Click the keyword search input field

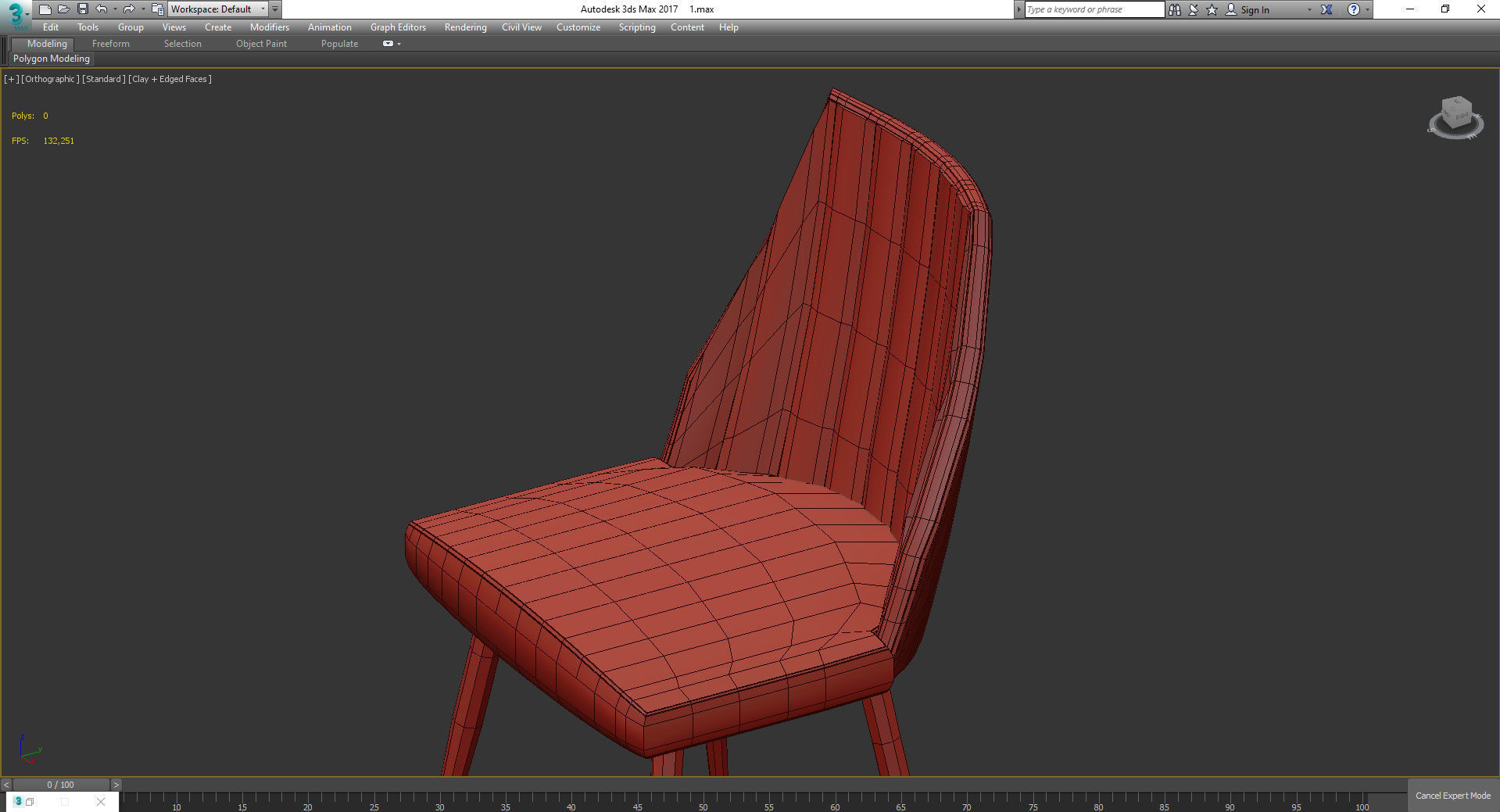[1094, 9]
